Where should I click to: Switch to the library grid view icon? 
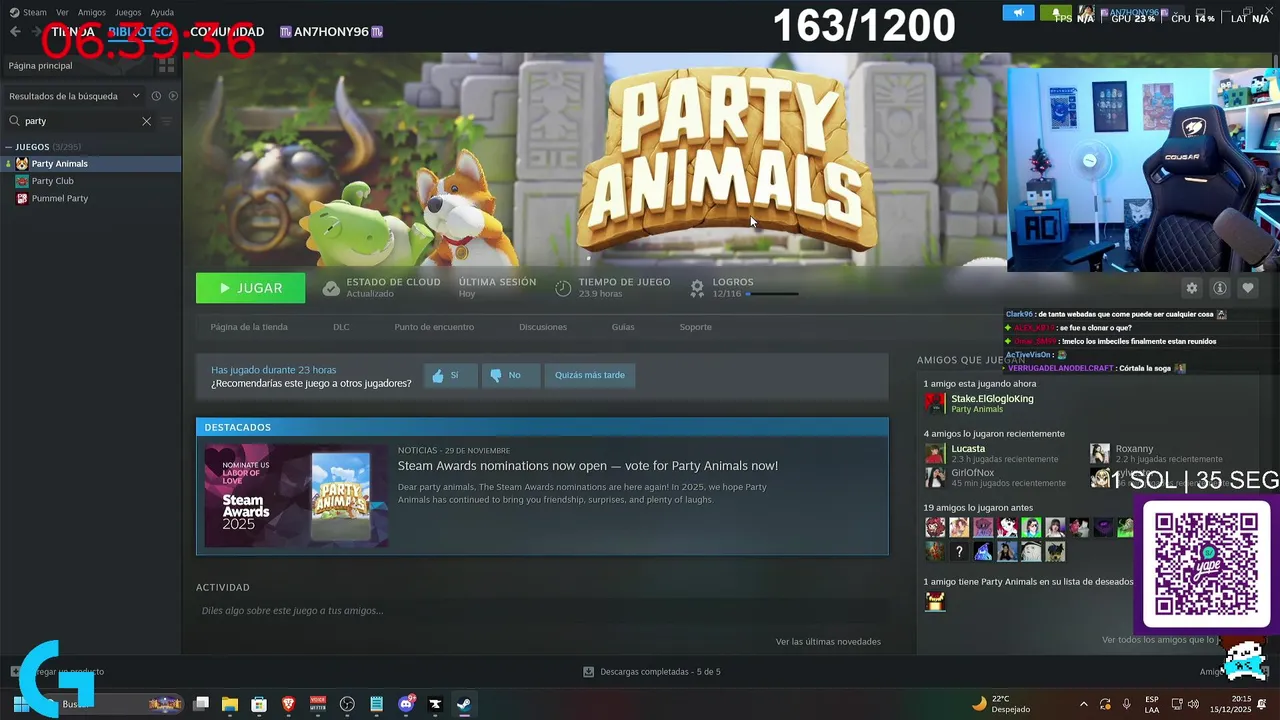point(166,65)
